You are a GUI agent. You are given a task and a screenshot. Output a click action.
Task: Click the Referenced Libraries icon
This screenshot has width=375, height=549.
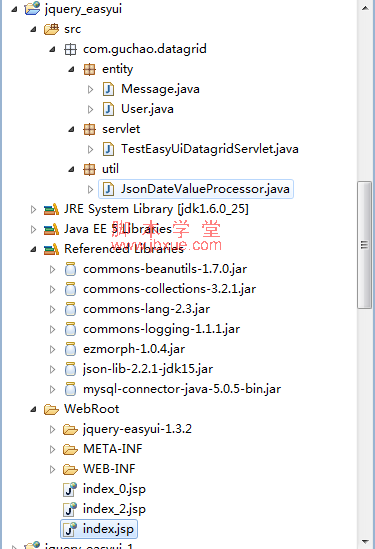point(51,249)
